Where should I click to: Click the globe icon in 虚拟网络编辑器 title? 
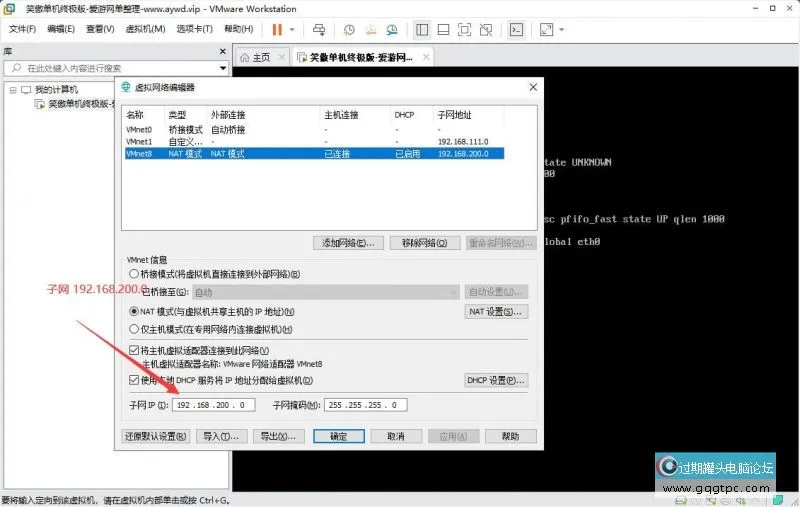click(126, 87)
